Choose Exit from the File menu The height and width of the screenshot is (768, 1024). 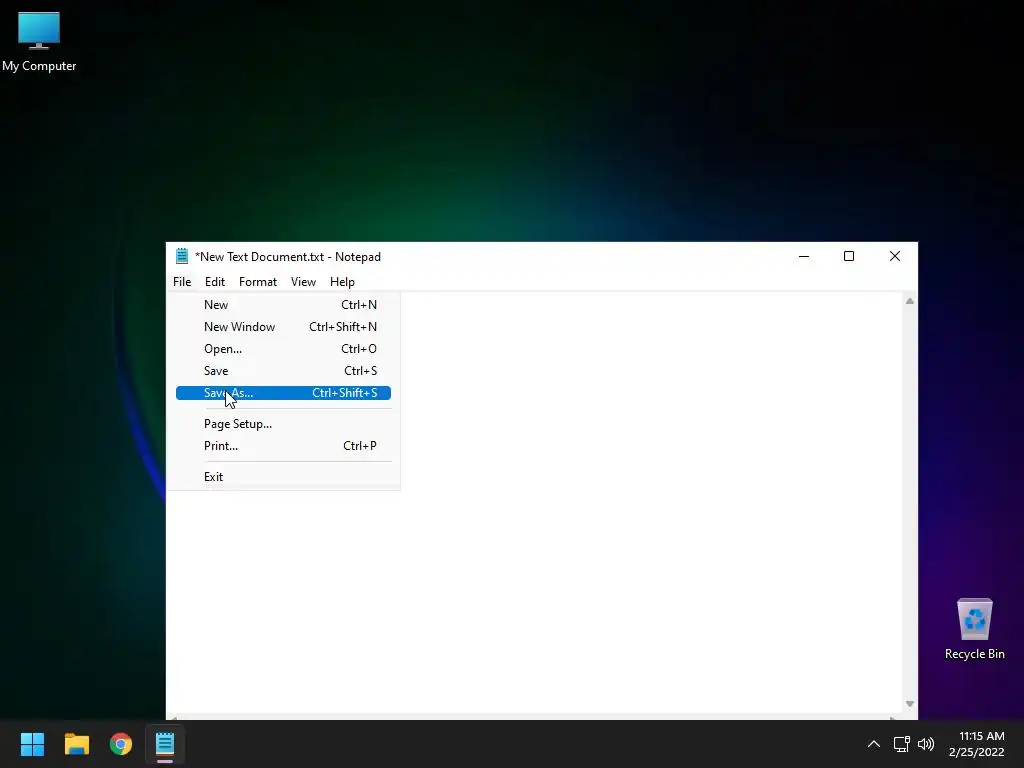coord(283,477)
